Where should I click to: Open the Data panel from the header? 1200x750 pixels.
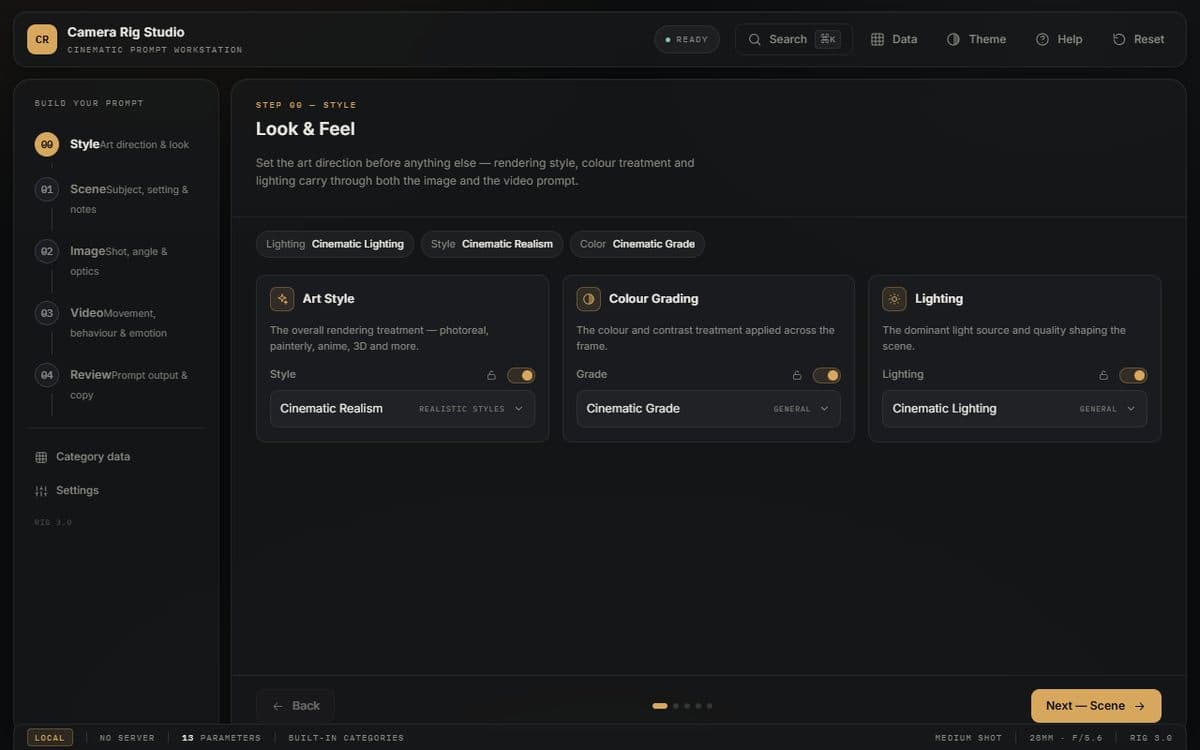pyautogui.click(x=894, y=39)
